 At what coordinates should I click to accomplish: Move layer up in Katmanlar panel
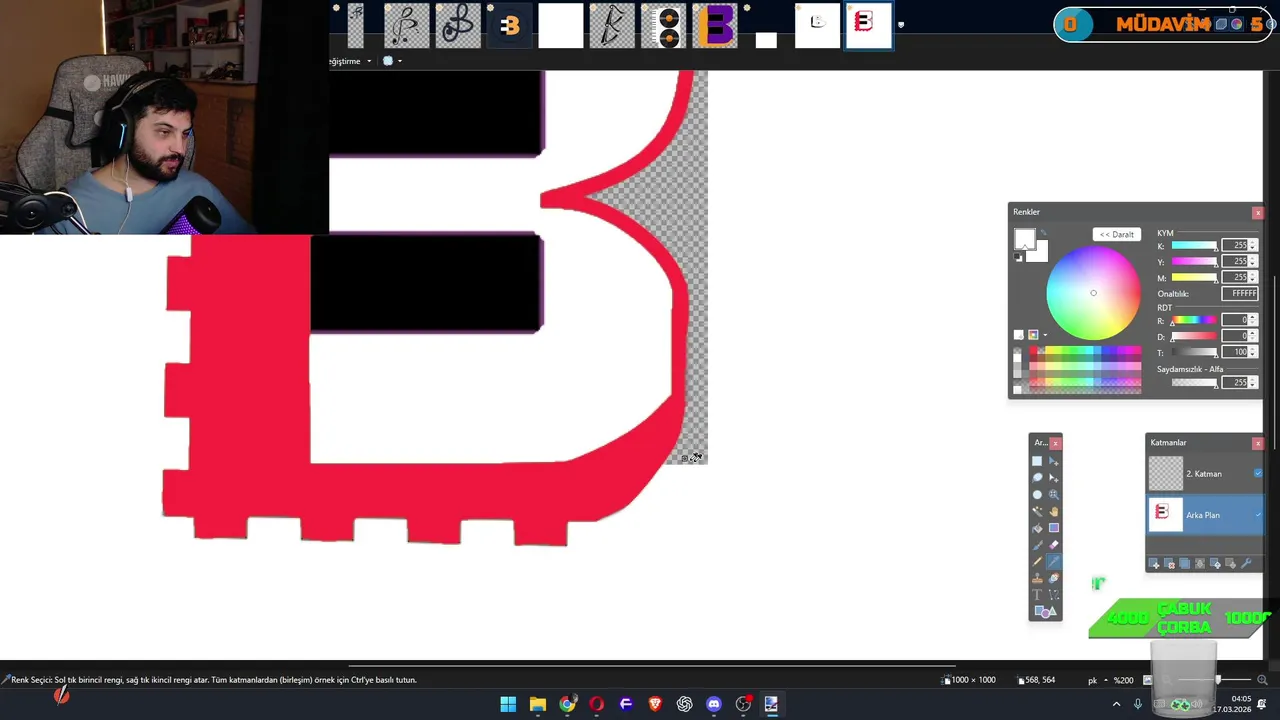click(1215, 563)
